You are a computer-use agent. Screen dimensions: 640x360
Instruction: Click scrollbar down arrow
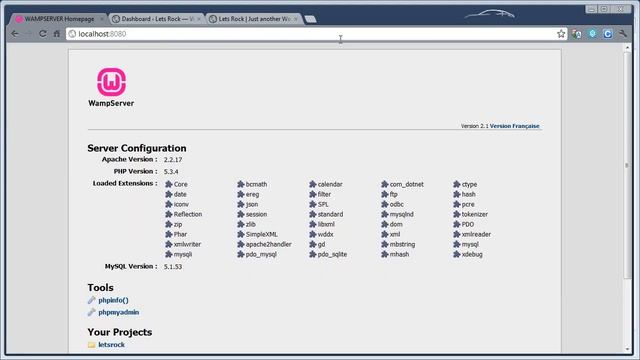tap(627, 349)
